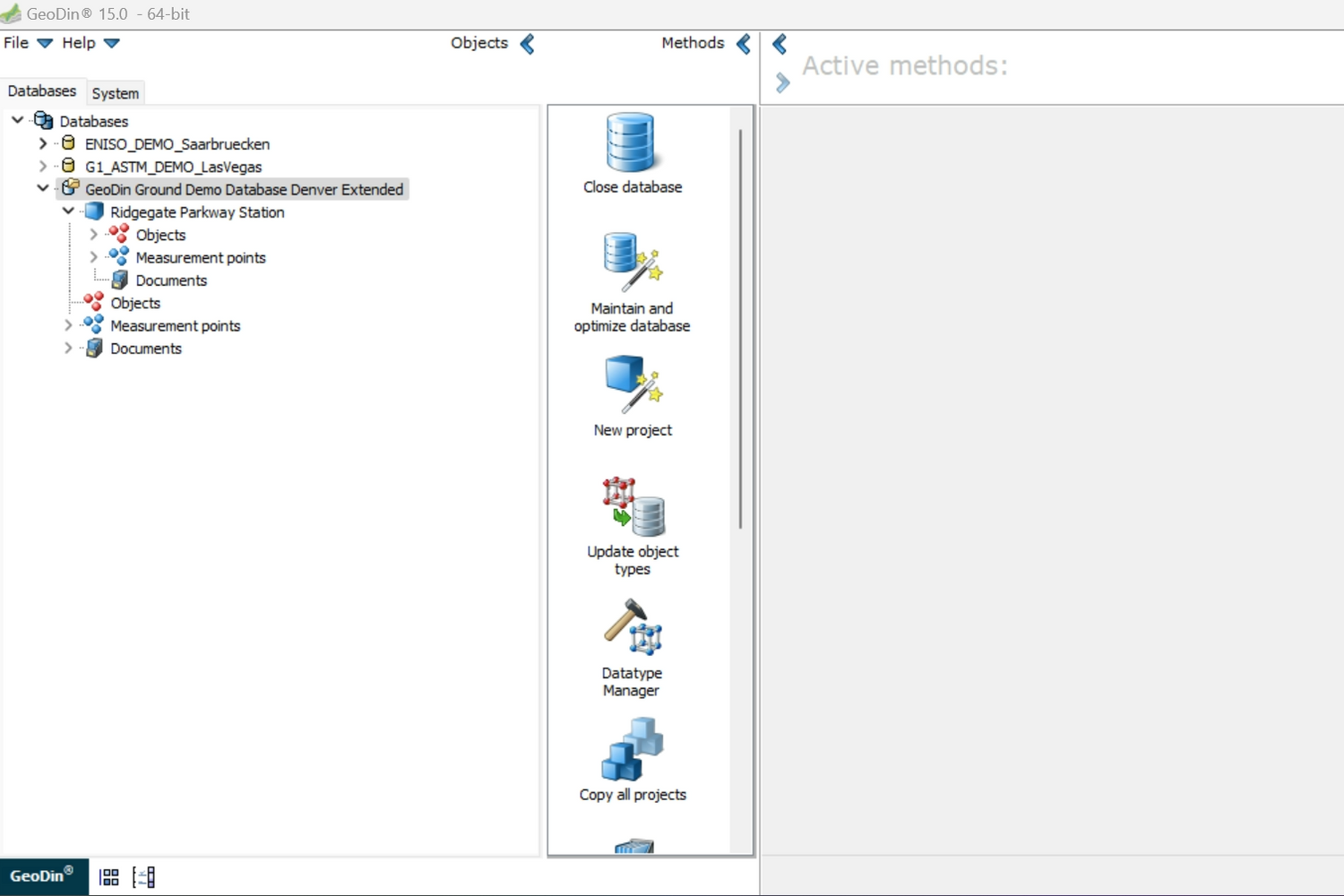Click the Close database icon

tap(632, 143)
